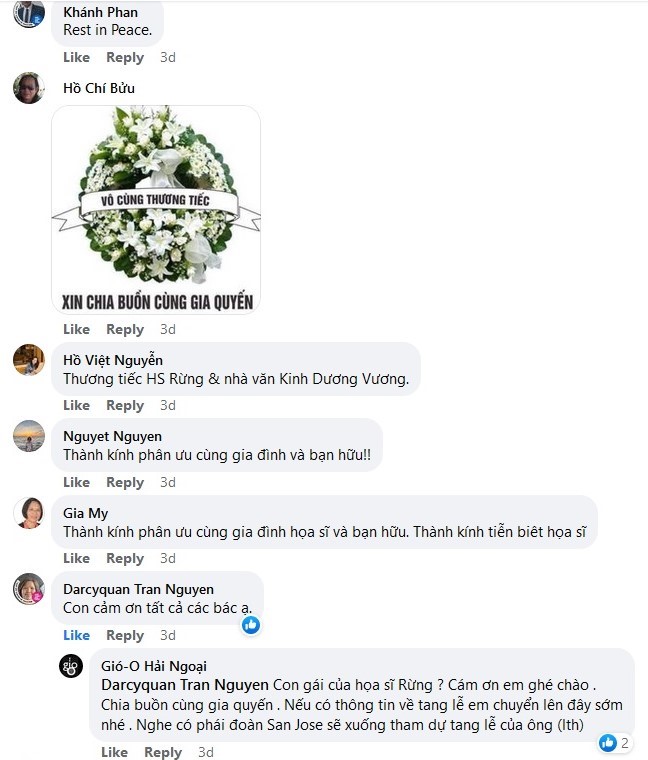The height and width of the screenshot is (760, 648).
Task: Reply to Hồ Việt Nguyễn's comment
Action: pos(125,406)
